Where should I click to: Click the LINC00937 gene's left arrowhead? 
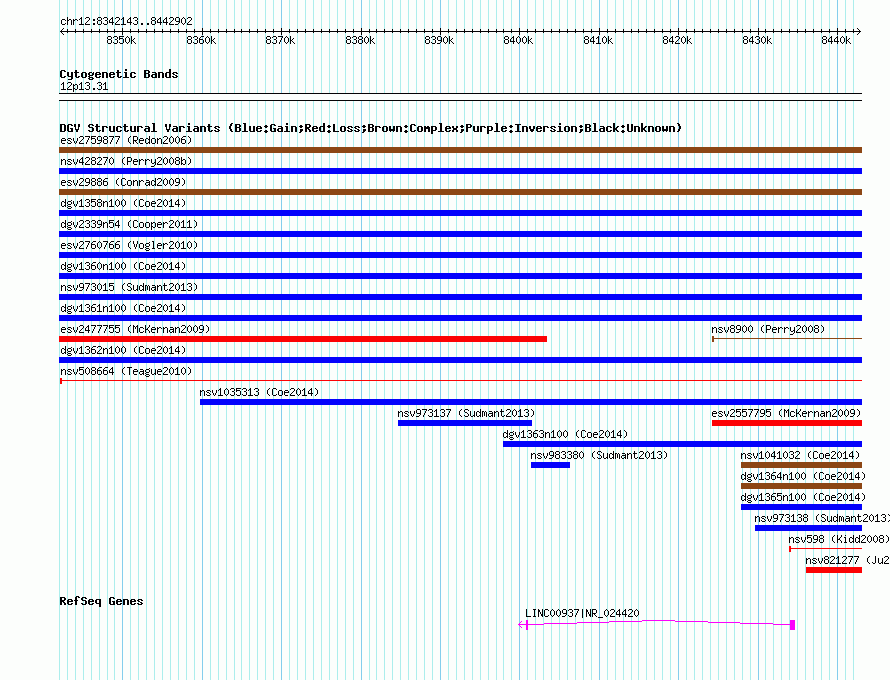521,625
